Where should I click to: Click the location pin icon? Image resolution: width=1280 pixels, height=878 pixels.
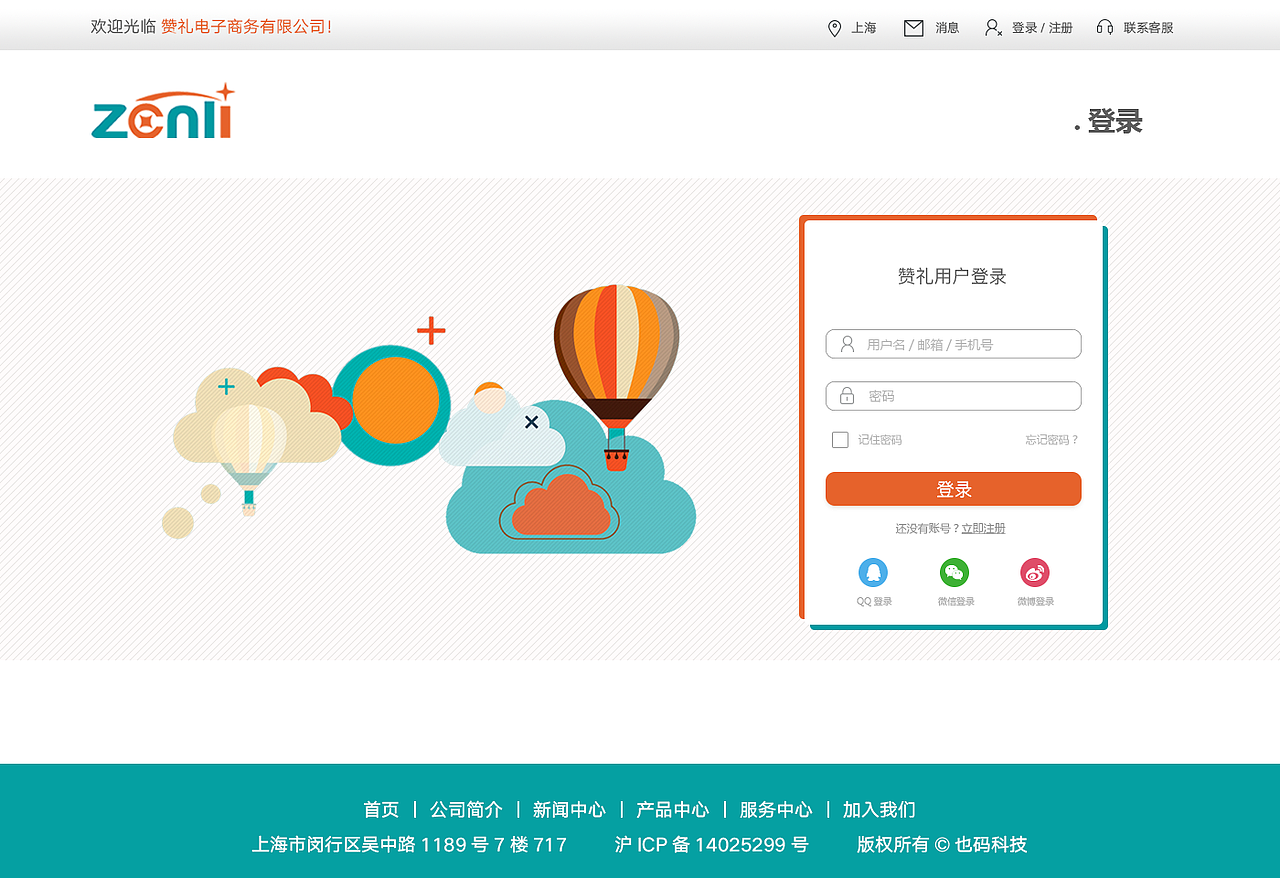tap(834, 28)
